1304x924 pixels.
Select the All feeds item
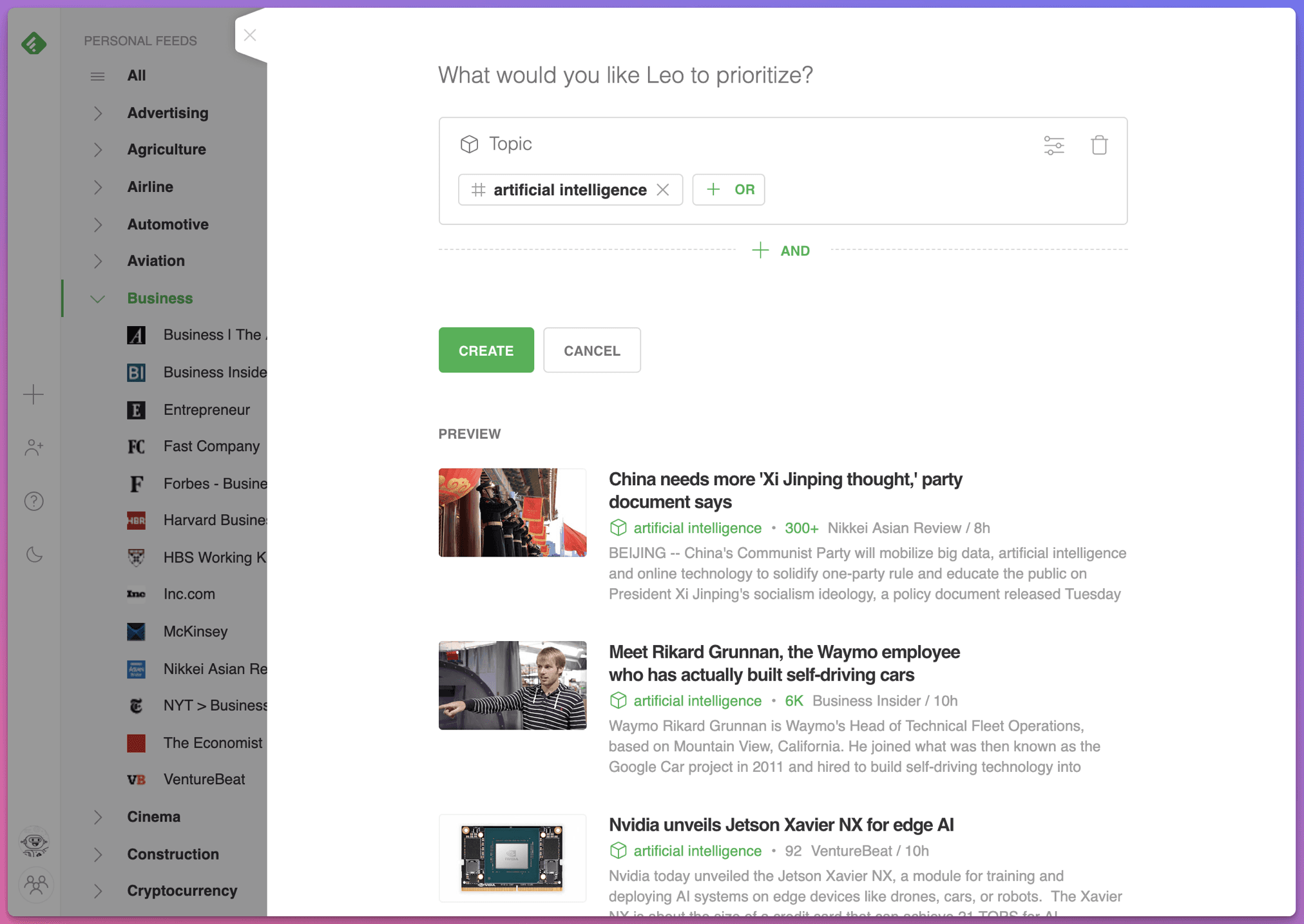136,75
